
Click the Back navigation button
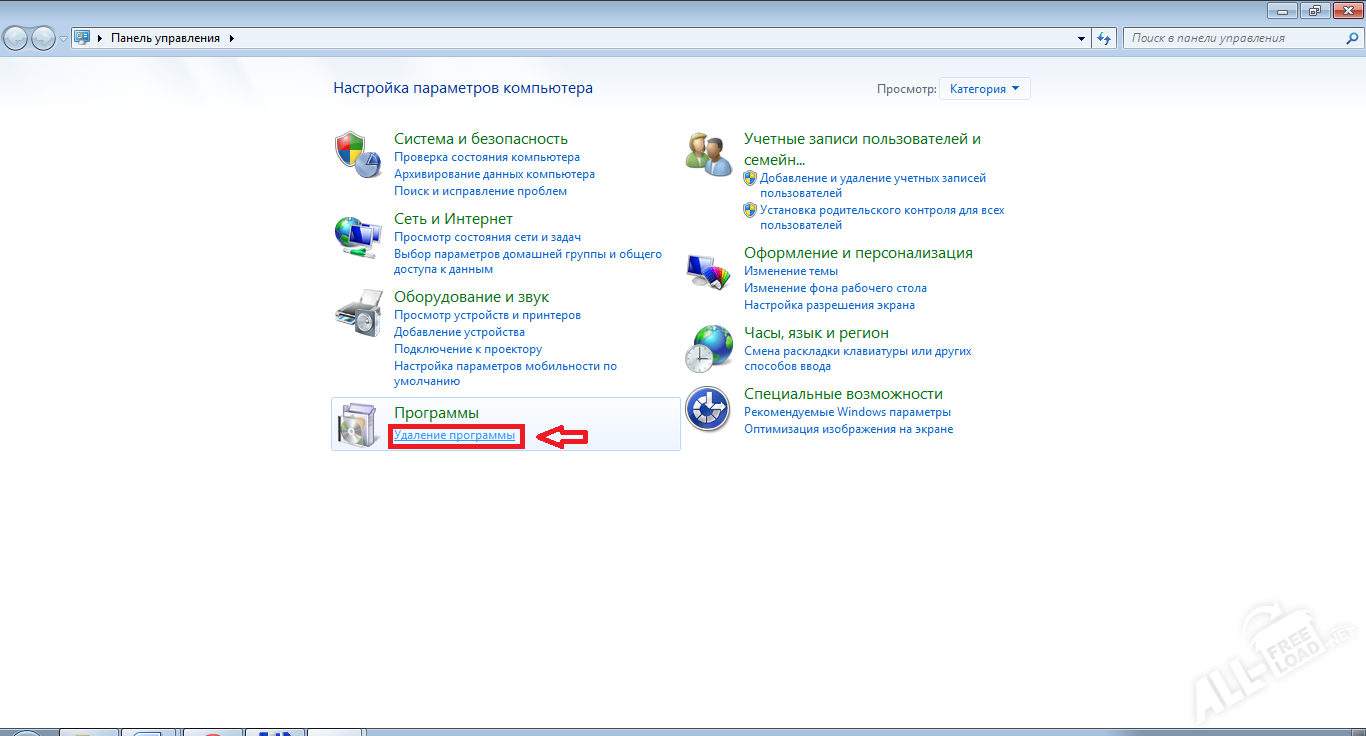[x=16, y=38]
